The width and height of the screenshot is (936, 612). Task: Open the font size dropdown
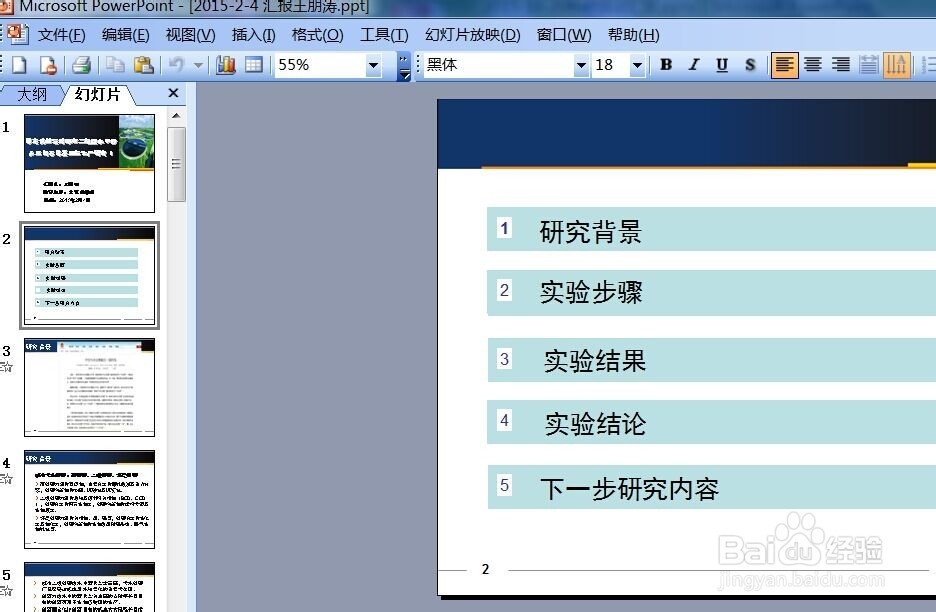pos(639,64)
